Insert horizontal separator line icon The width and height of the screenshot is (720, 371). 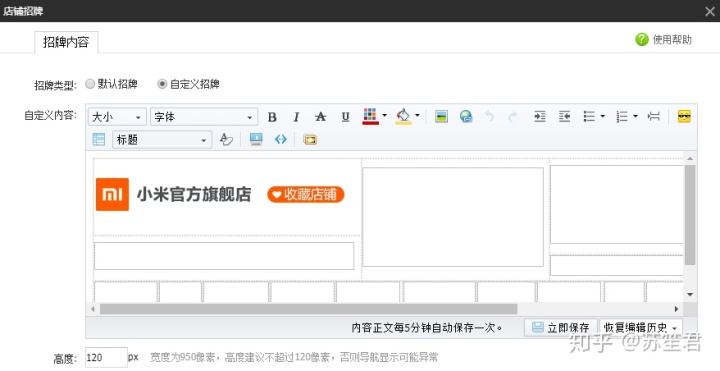pyautogui.click(x=653, y=117)
